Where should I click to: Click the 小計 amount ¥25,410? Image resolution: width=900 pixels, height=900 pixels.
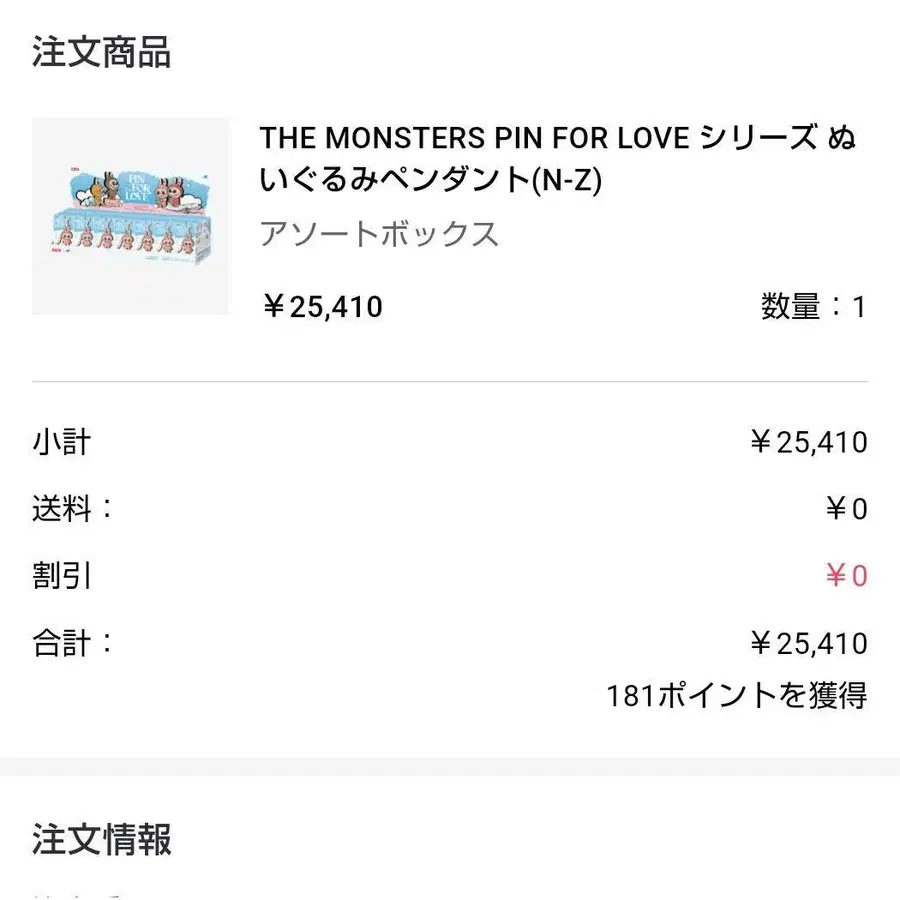(808, 442)
